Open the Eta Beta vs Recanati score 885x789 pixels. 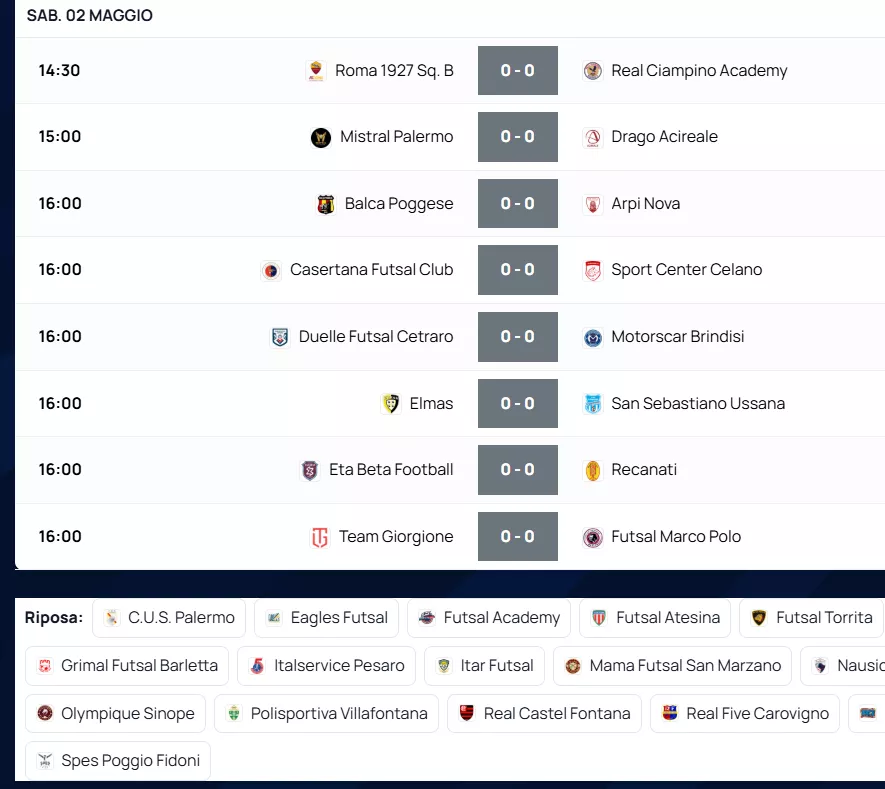click(x=518, y=470)
